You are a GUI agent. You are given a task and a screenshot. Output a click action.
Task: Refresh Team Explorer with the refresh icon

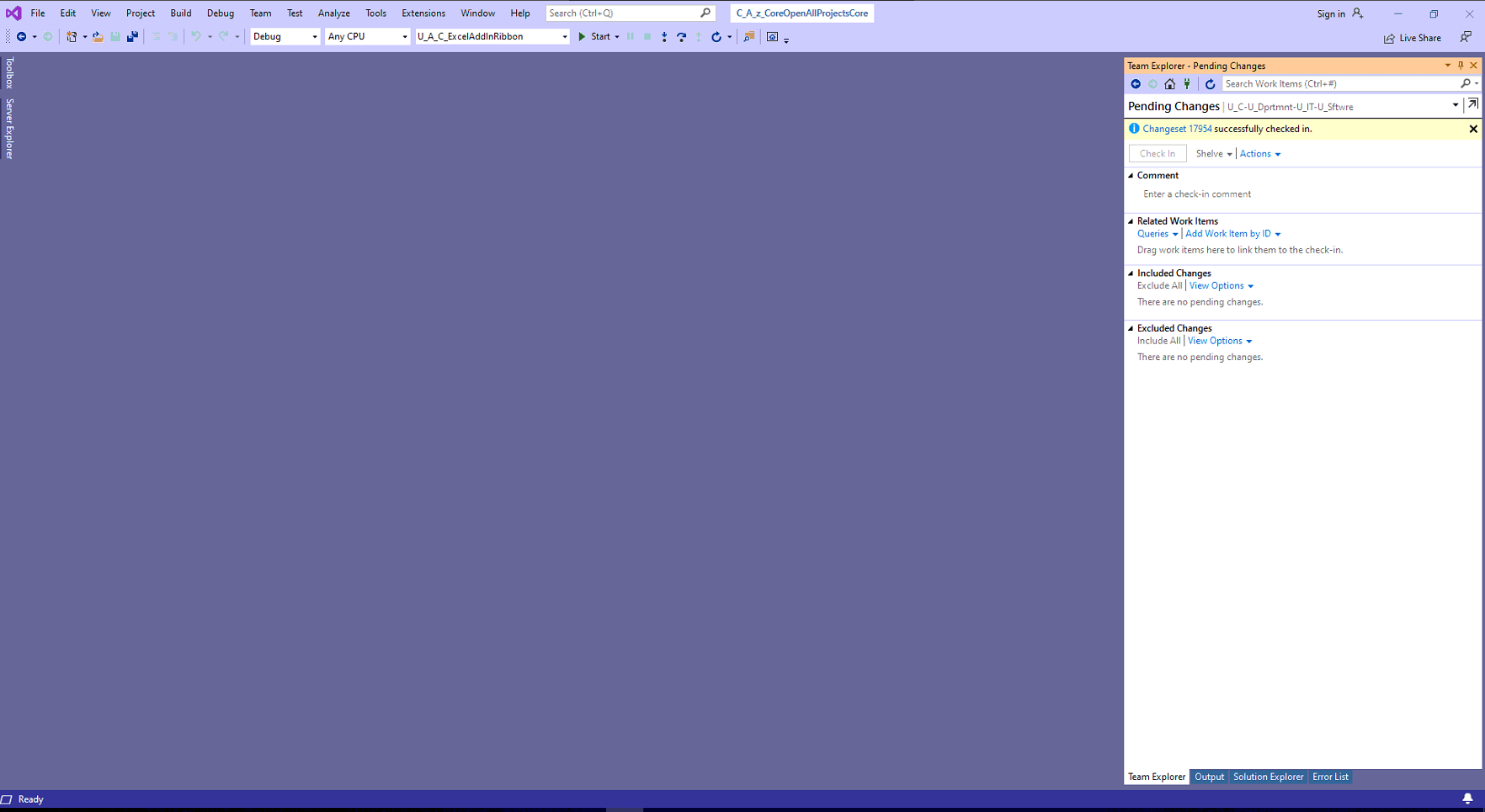coord(1211,83)
